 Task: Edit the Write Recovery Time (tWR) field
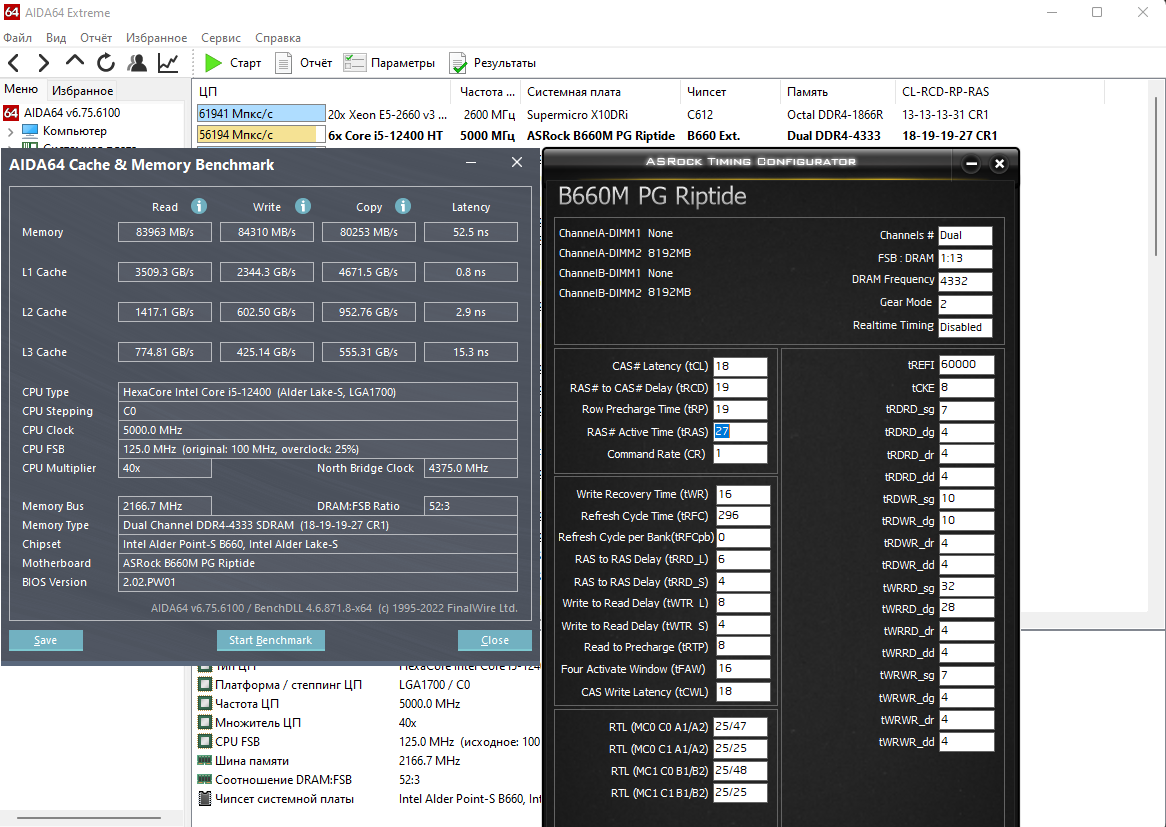click(743, 495)
